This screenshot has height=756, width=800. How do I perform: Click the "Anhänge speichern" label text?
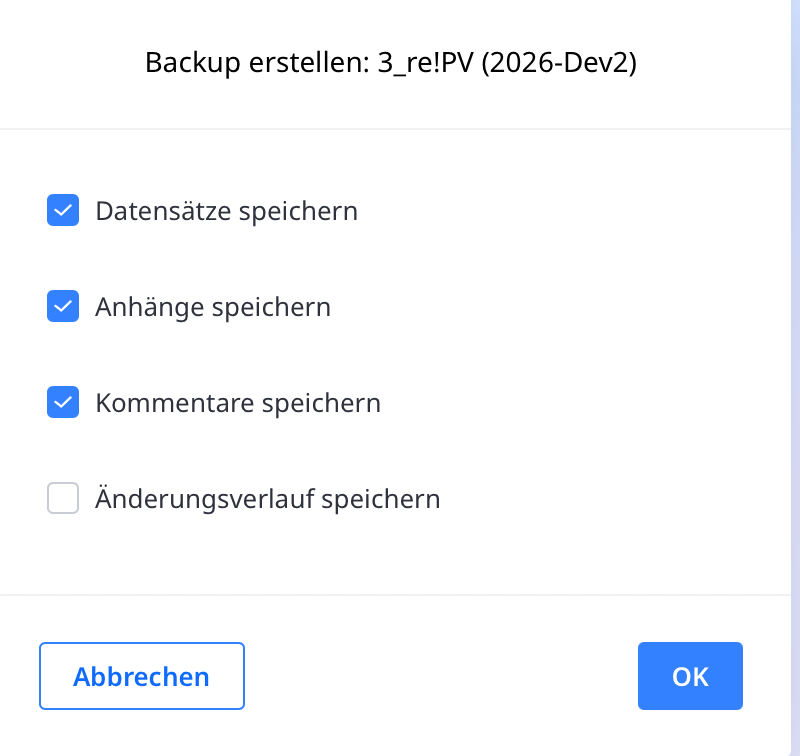[x=213, y=307]
